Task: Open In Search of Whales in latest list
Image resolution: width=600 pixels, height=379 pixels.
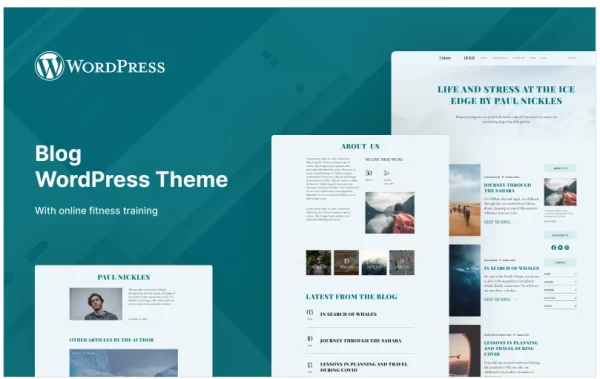Action: tap(349, 314)
